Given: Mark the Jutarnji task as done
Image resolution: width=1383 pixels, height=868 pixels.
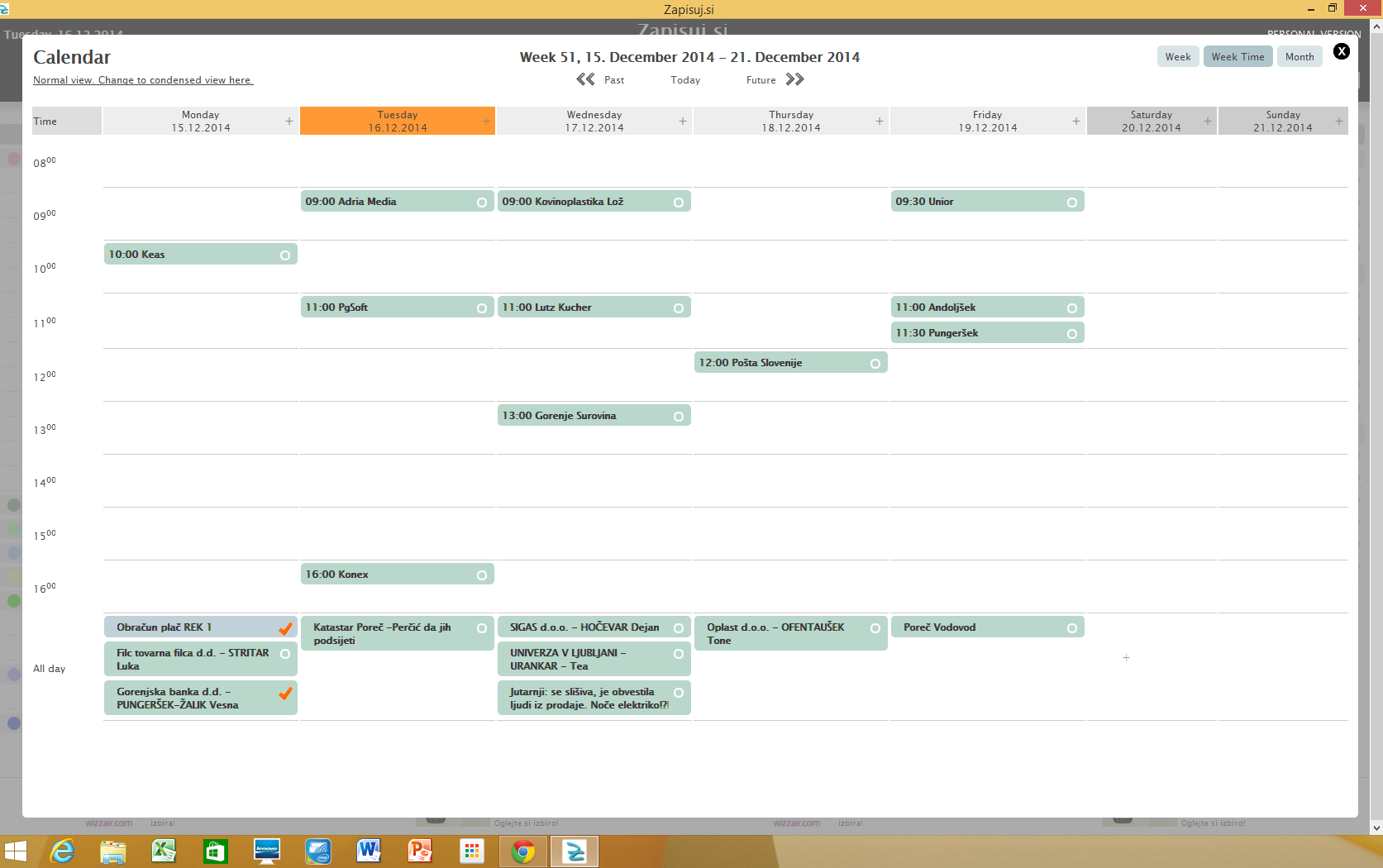Looking at the screenshot, I should [679, 693].
